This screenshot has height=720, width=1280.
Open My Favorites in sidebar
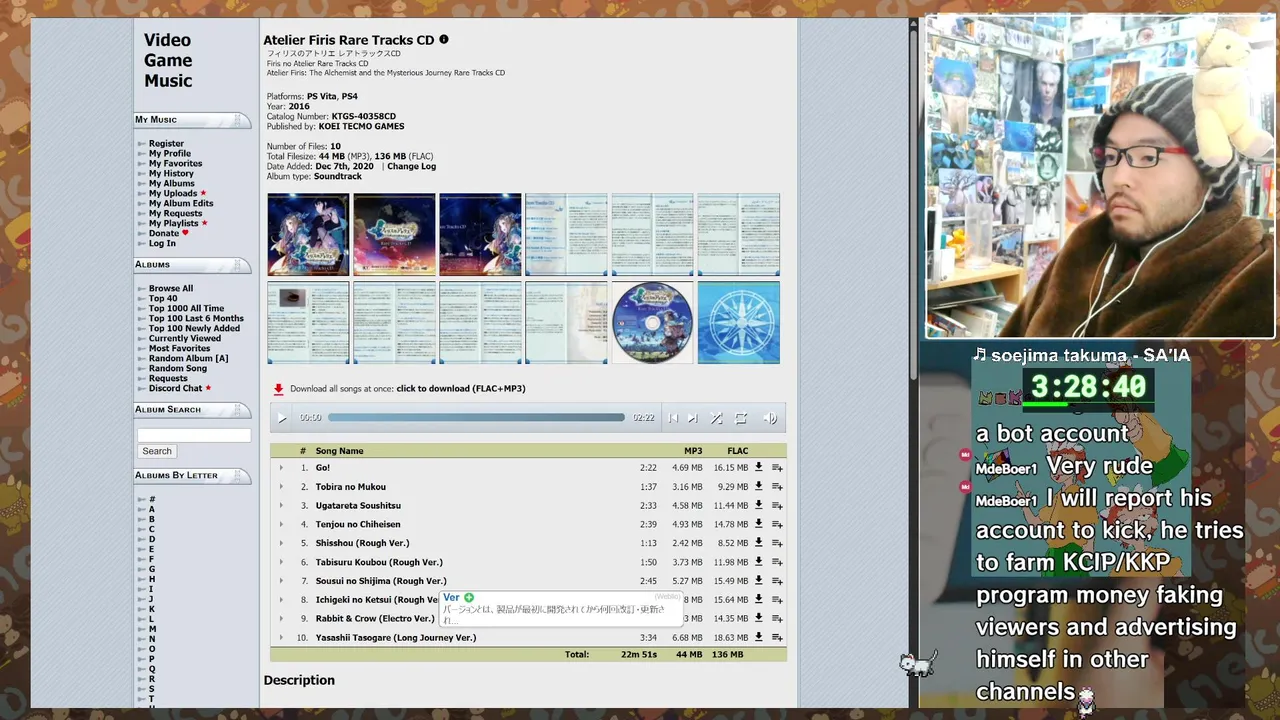(175, 164)
